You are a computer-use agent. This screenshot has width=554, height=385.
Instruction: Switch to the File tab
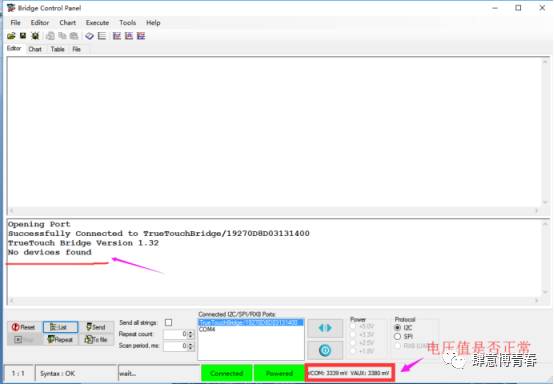pos(76,49)
